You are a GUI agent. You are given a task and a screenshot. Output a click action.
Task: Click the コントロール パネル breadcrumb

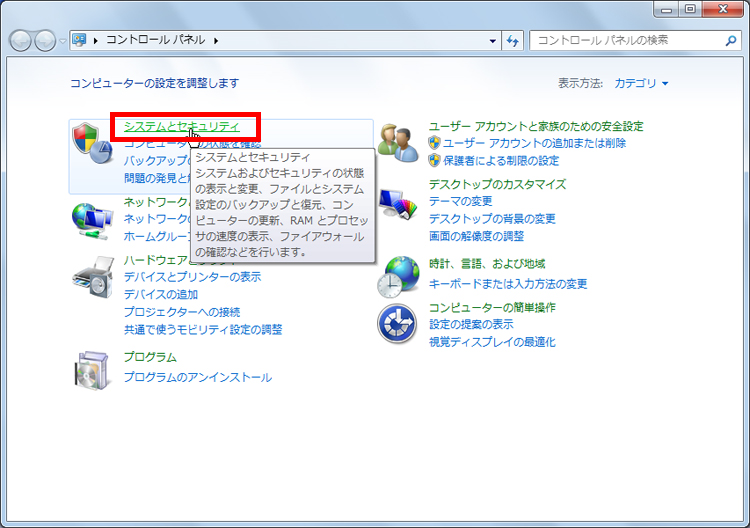click(x=155, y=40)
